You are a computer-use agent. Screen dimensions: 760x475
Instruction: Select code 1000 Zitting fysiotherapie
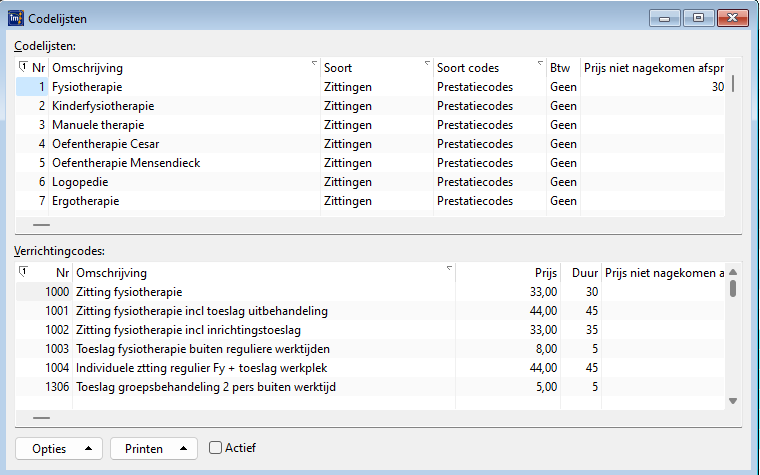coord(370,292)
